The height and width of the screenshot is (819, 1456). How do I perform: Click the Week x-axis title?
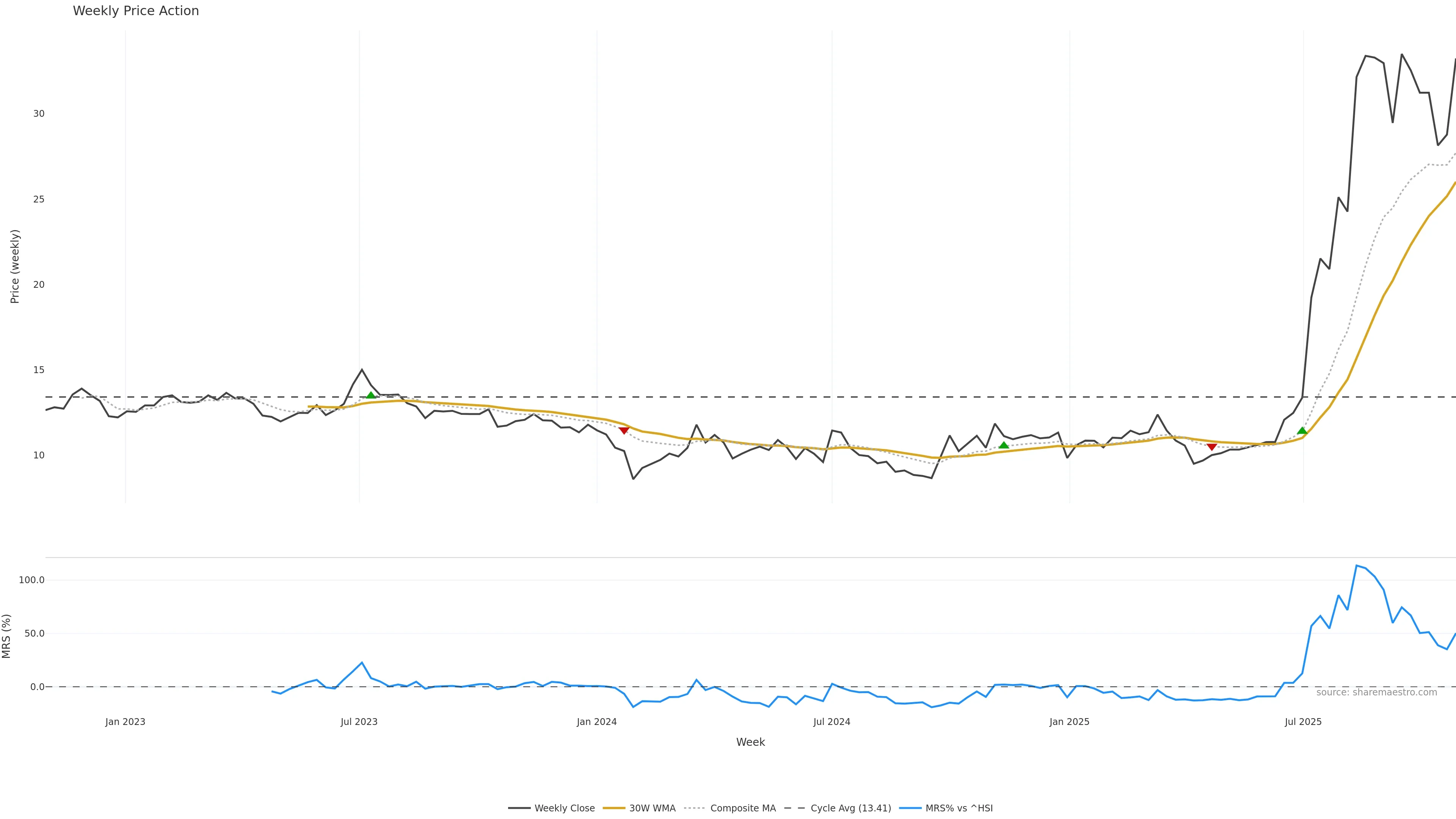[x=750, y=742]
